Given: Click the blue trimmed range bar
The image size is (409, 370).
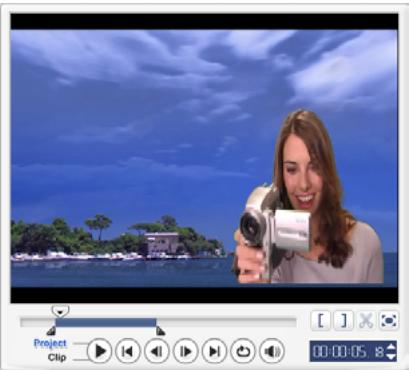Looking at the screenshot, I should pyautogui.click(x=106, y=322).
